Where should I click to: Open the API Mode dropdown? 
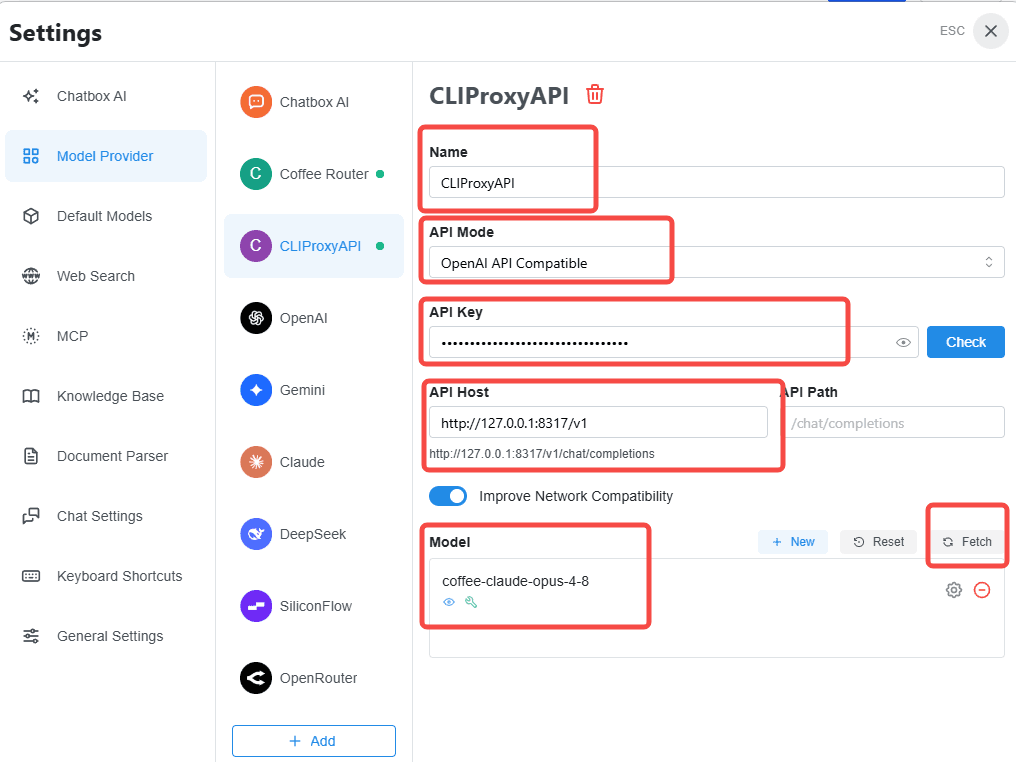(717, 262)
